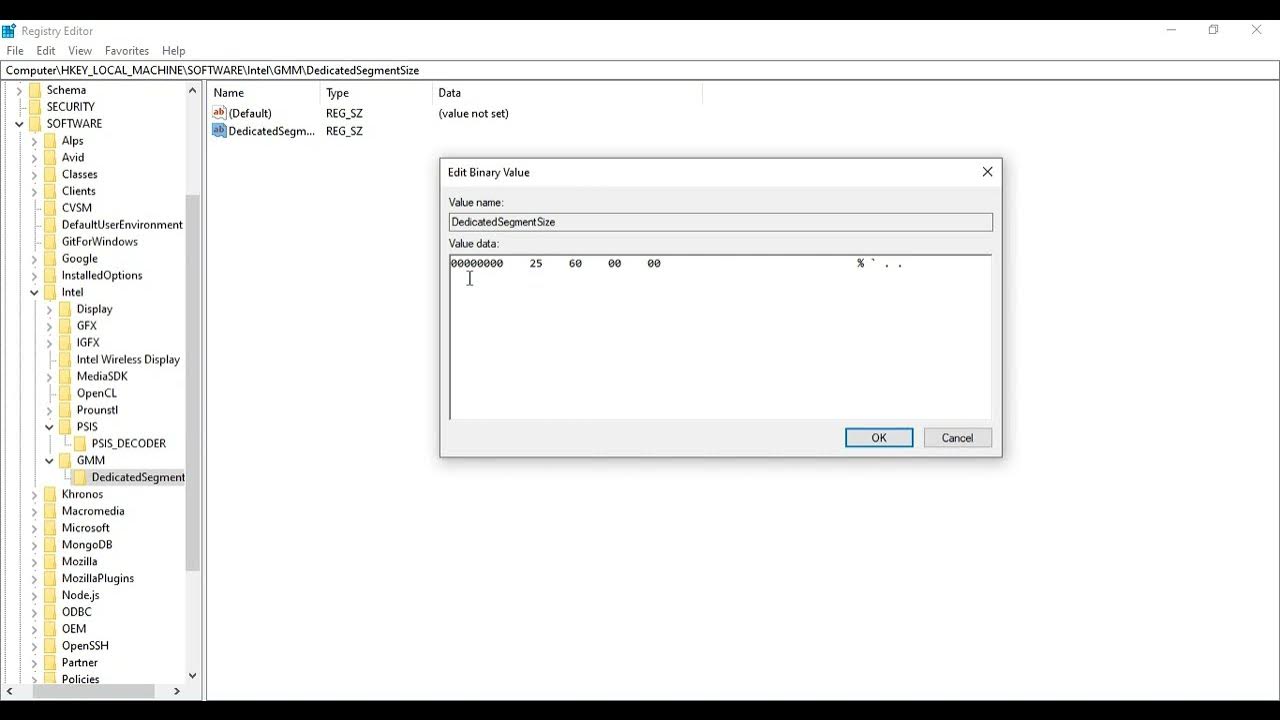
Task: Sort values by Data column header
Action: click(x=568, y=93)
